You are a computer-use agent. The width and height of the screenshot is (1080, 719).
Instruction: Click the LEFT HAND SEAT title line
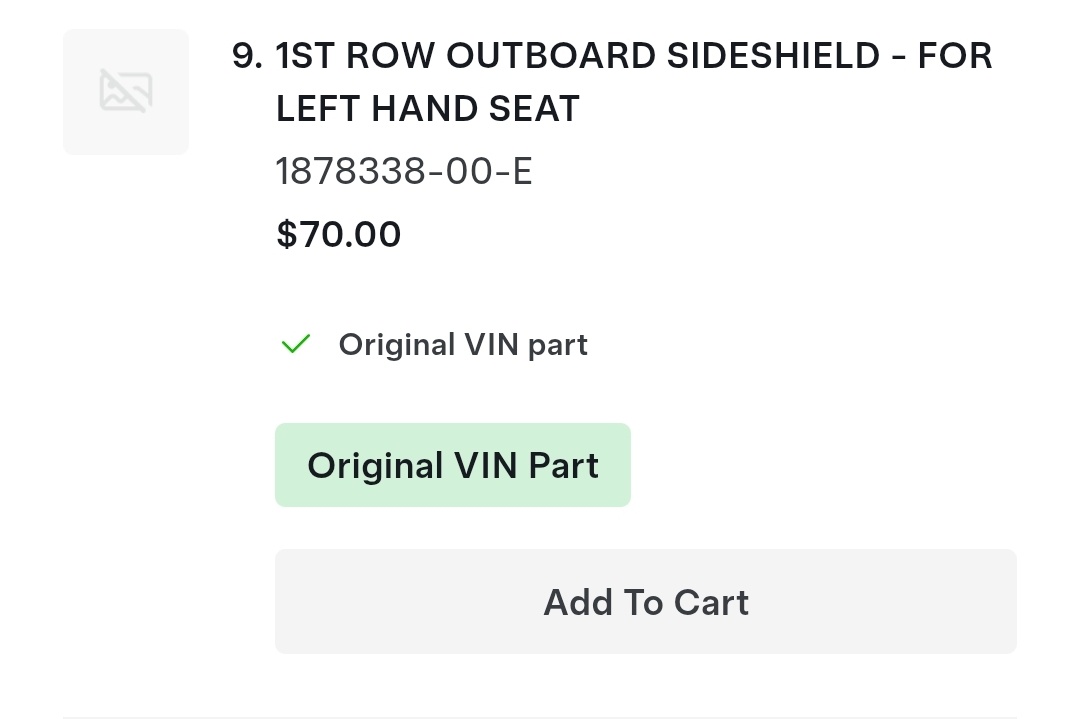point(427,109)
